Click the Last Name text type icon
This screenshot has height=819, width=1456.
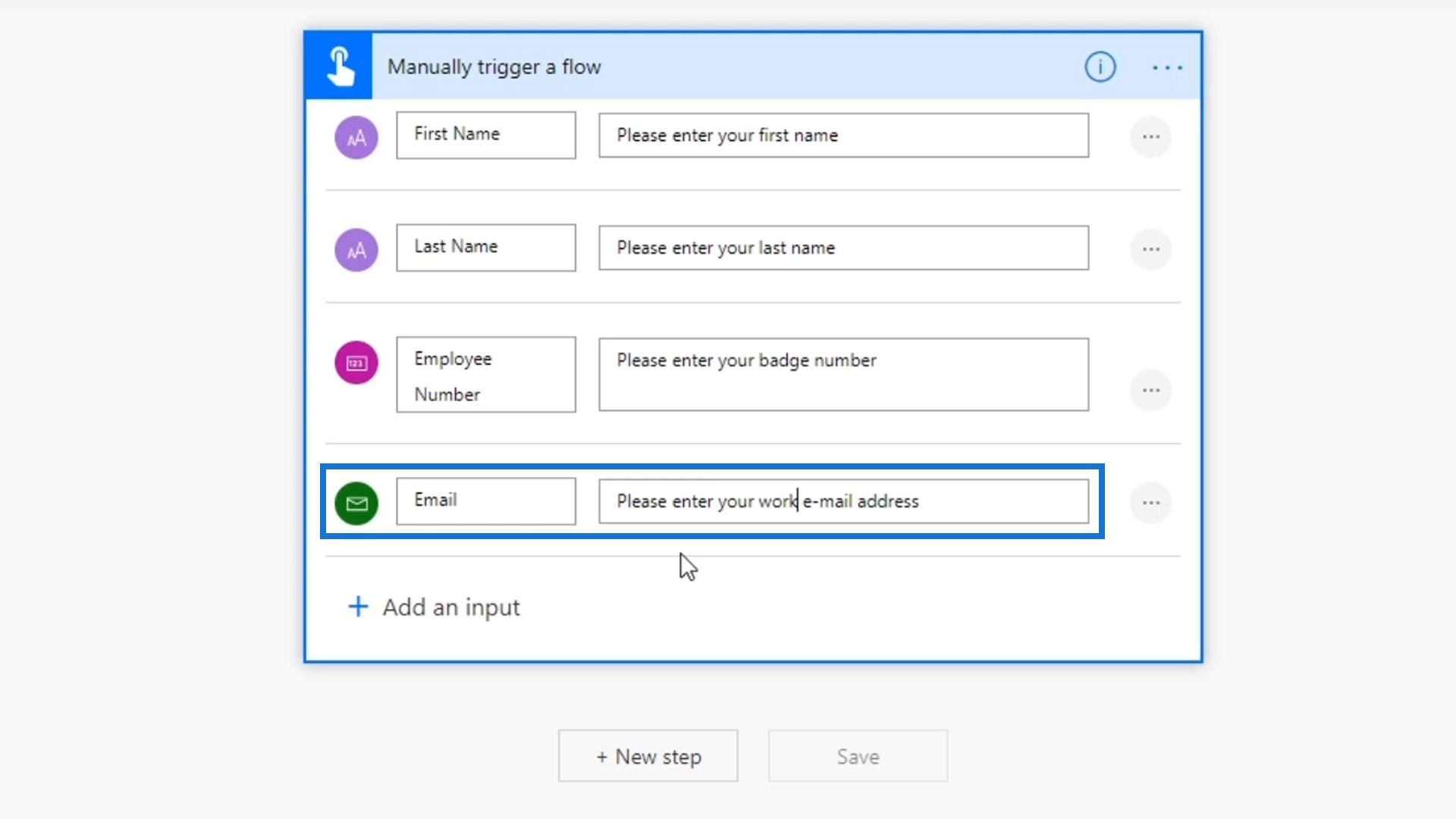point(356,249)
